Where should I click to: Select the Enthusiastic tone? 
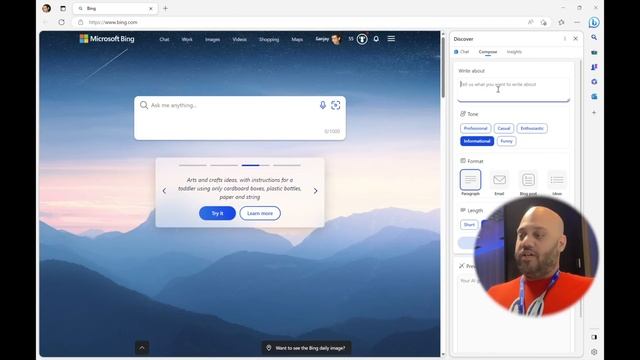click(532, 128)
